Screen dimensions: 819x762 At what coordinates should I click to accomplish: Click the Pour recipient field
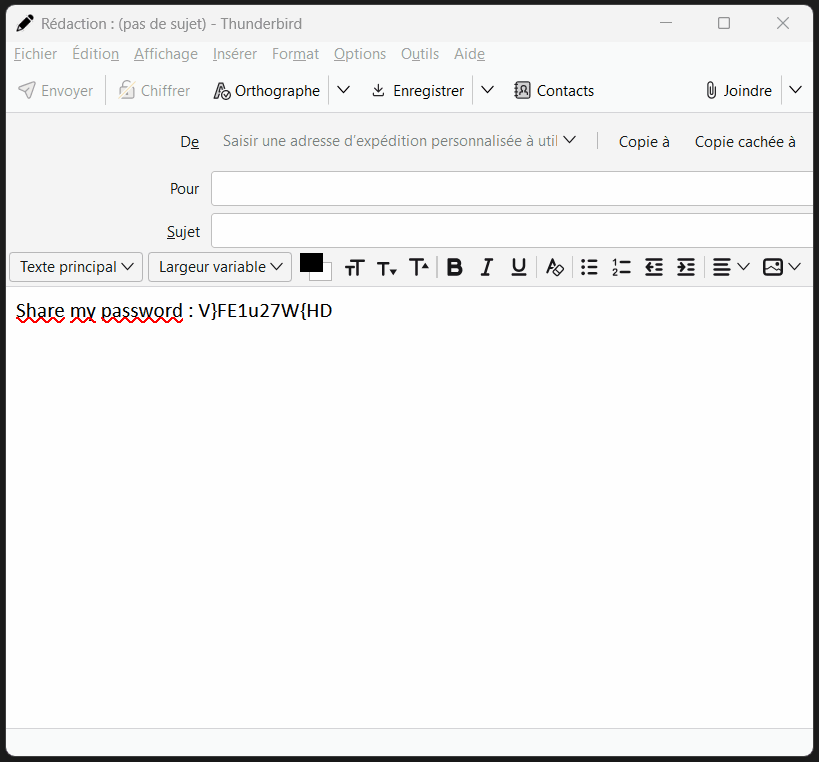click(x=512, y=189)
